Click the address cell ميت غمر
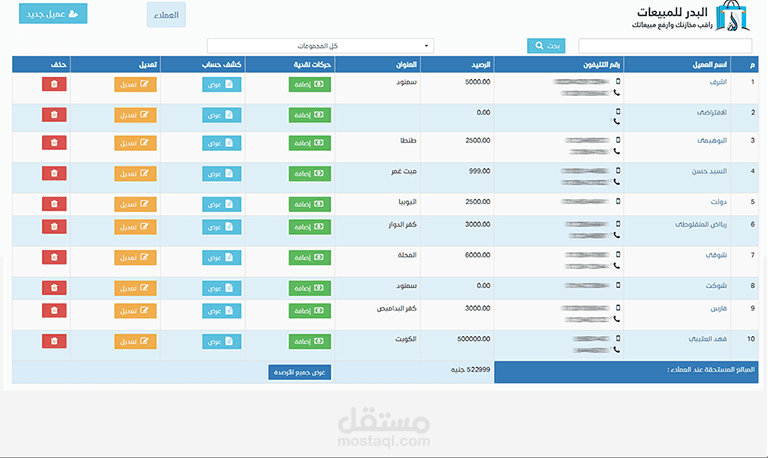 404,171
